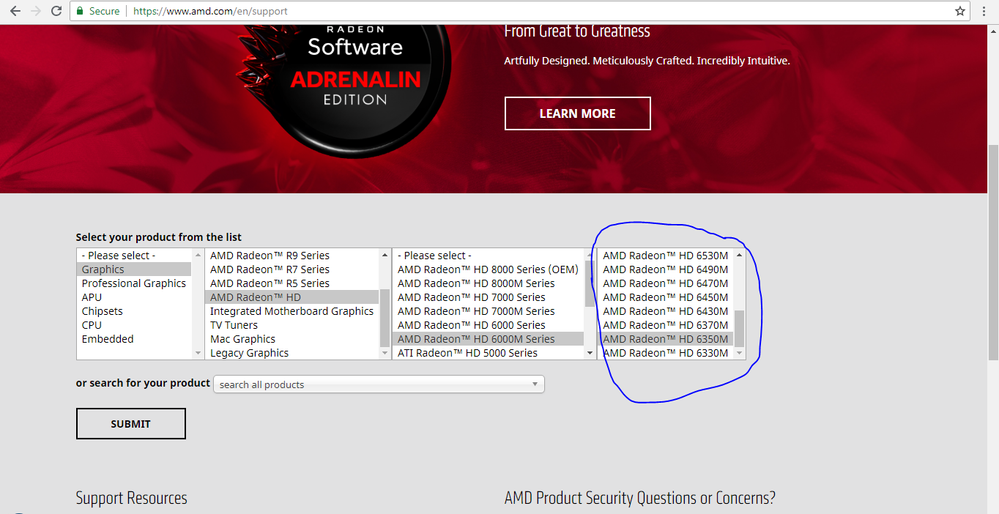Click model list scroll down arrow

(x=740, y=353)
